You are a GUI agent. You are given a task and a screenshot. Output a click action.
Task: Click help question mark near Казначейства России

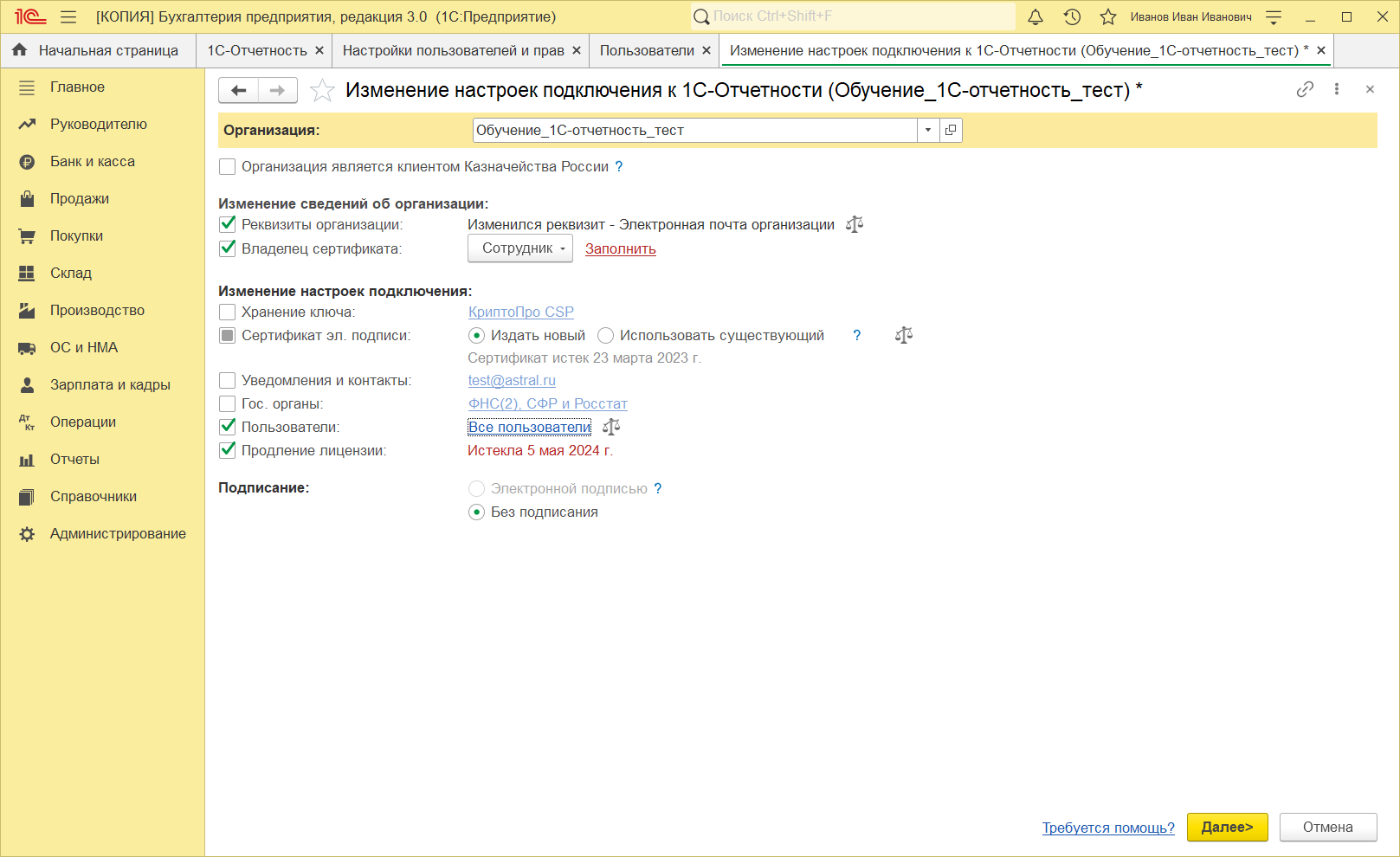click(x=619, y=166)
